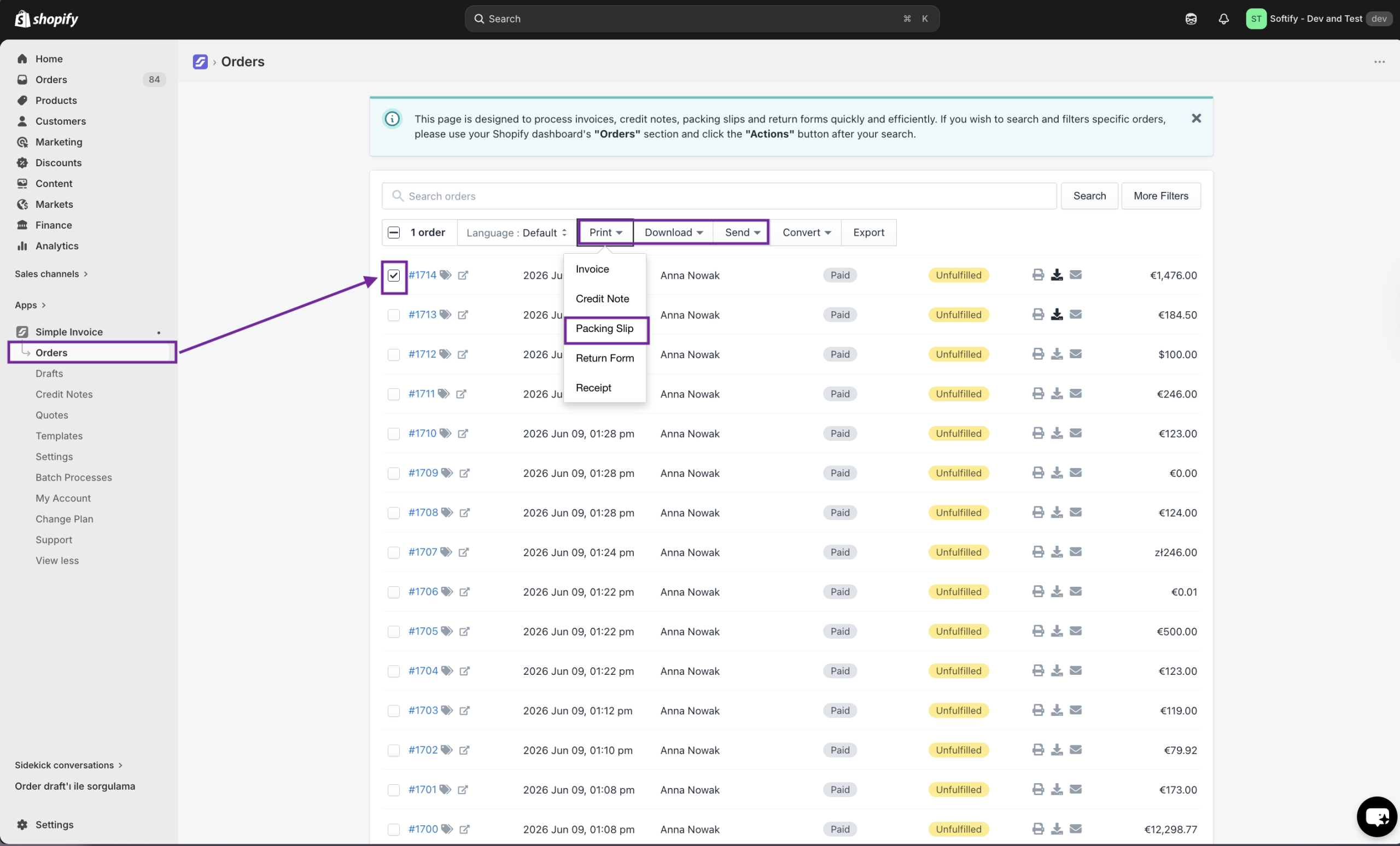This screenshot has width=1400, height=846.
Task: Click the Shopify logo
Action: (x=46, y=19)
